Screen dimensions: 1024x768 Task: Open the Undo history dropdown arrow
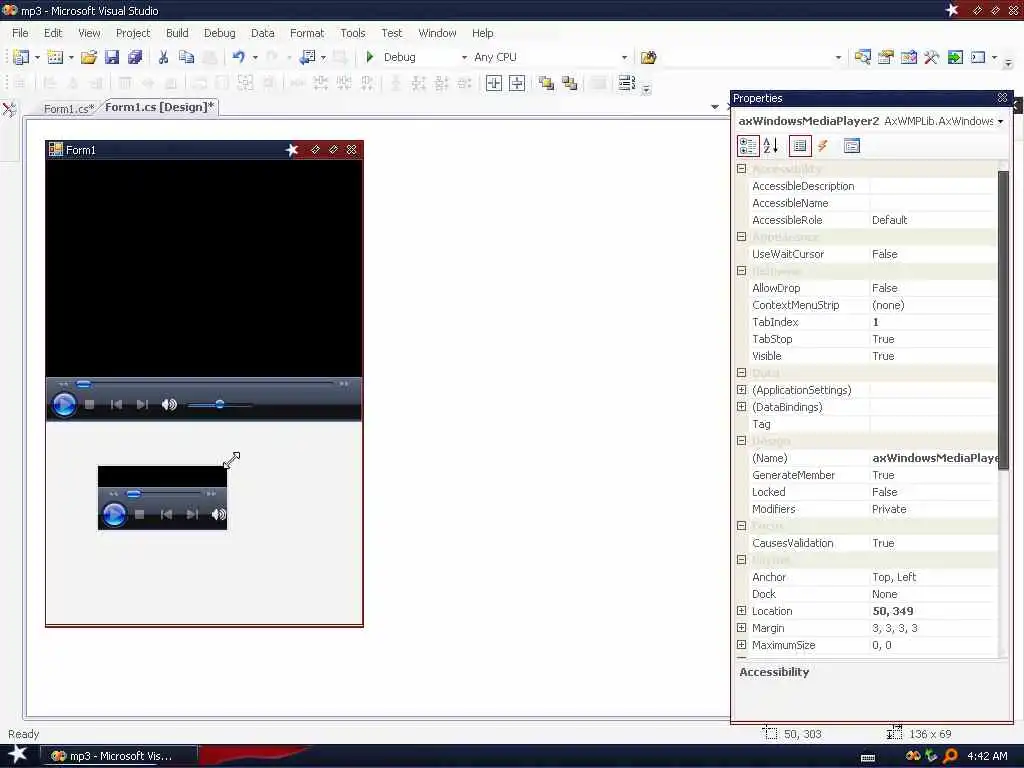tap(255, 57)
